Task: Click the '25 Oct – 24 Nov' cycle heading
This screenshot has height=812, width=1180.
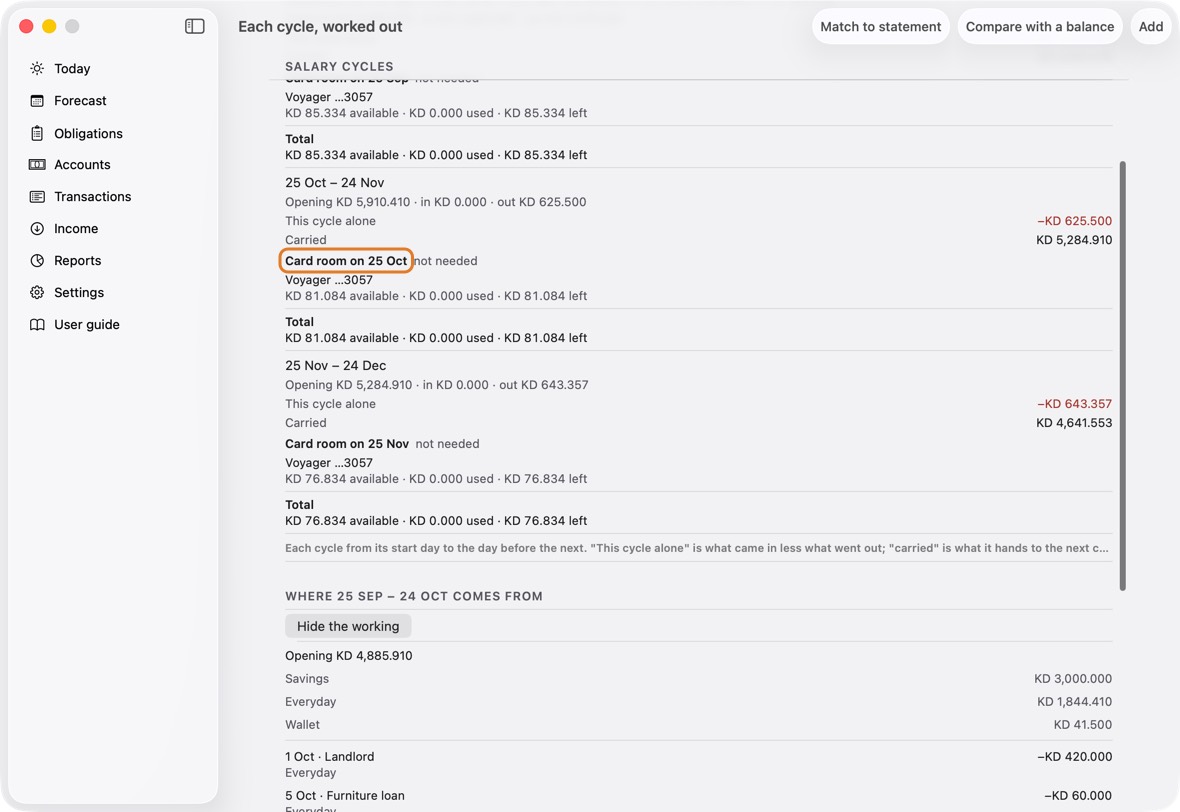Action: pos(334,183)
